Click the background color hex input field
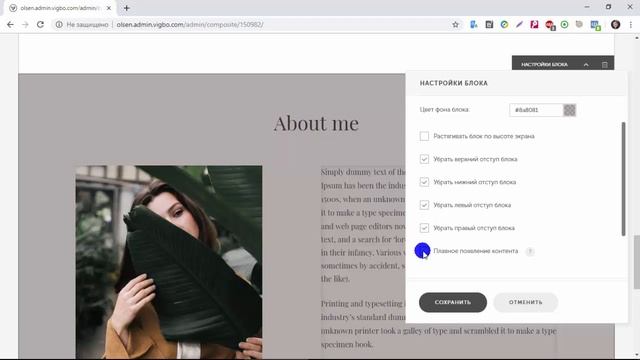 pyautogui.click(x=536, y=110)
